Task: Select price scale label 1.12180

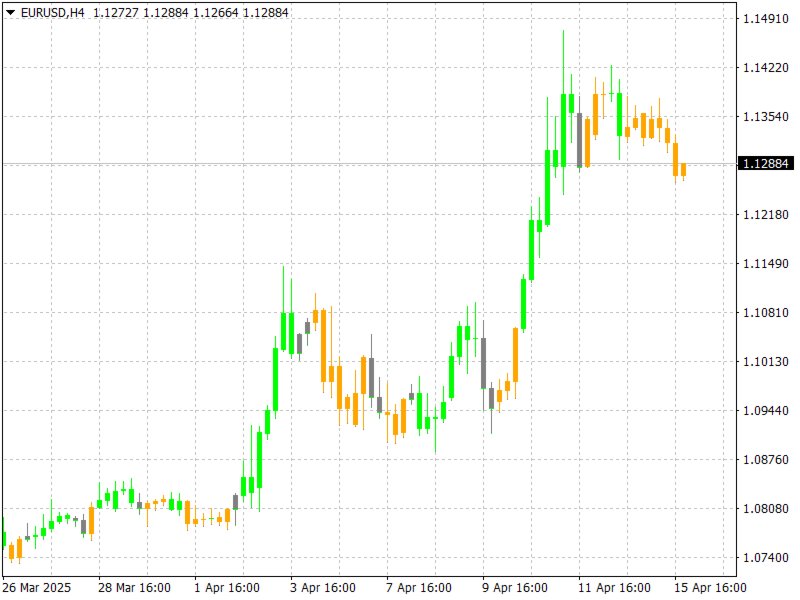Action: pos(766,215)
